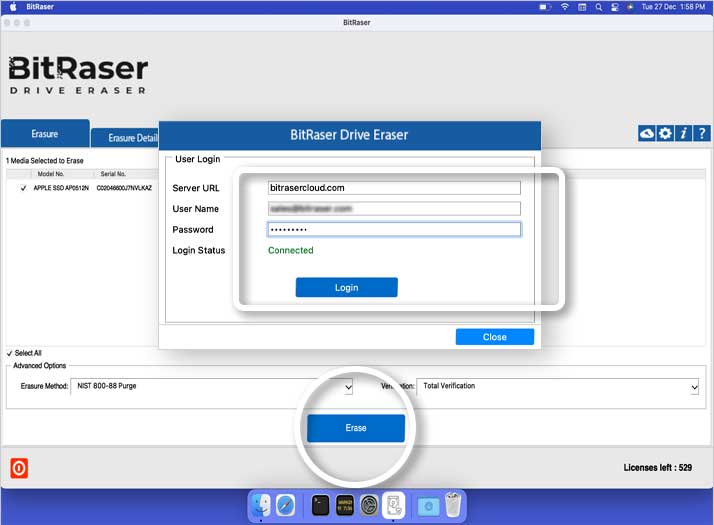The height and width of the screenshot is (525, 714).
Task: Click the Serial No. column header
Action: [113, 174]
